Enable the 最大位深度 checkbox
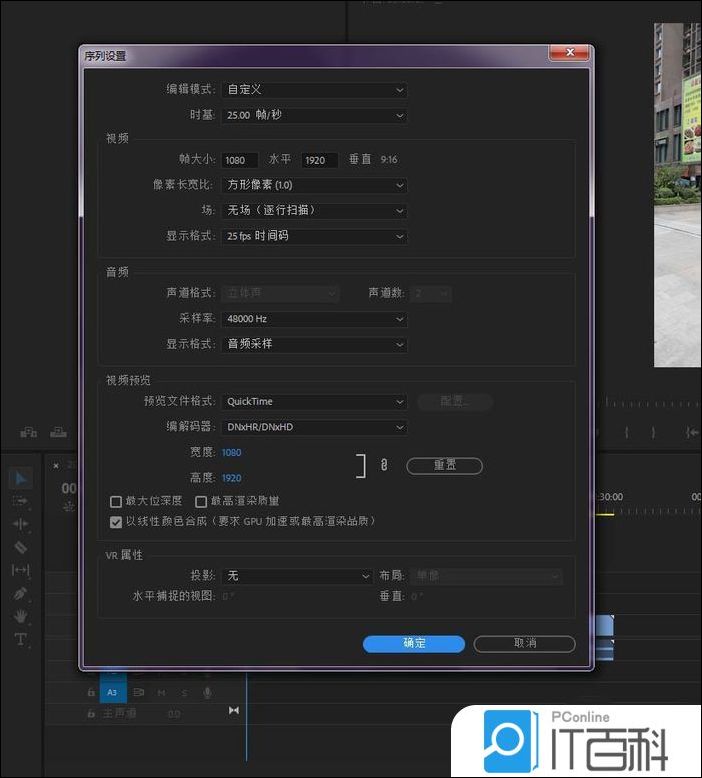The width and height of the screenshot is (702, 778). pyautogui.click(x=116, y=501)
